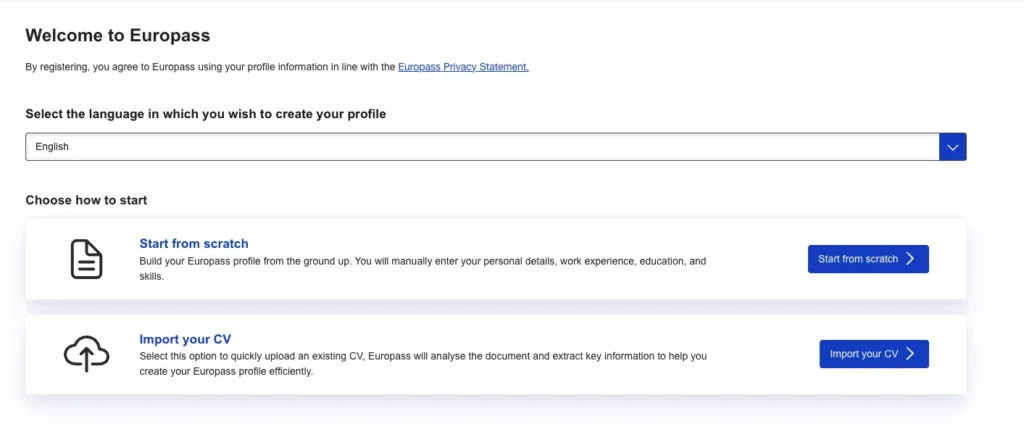Click the cloud upload icon for Import CV
Screen dimensions: 1024x424
tap(86, 354)
